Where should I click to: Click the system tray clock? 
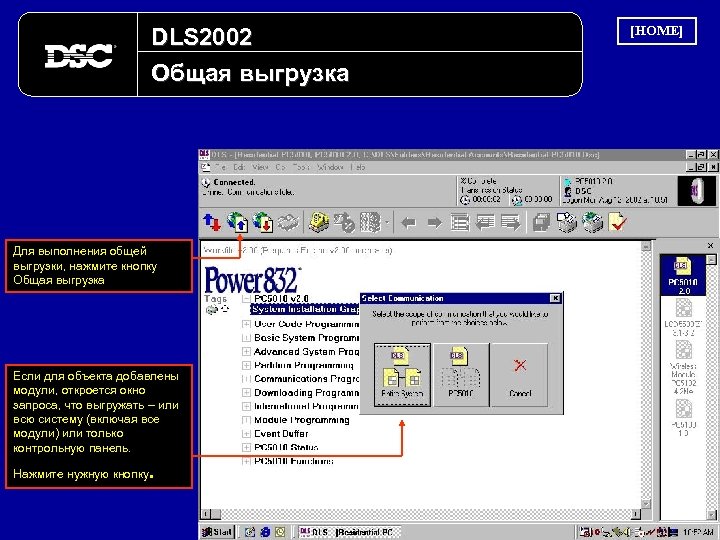pyautogui.click(x=697, y=532)
